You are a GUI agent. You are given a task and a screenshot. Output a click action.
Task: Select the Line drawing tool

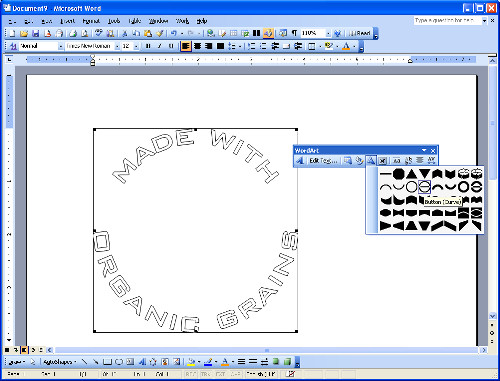[x=84, y=362]
